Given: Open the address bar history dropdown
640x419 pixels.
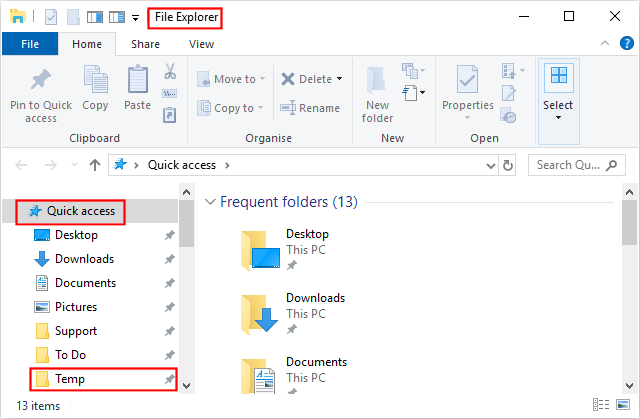Looking at the screenshot, I should click(x=490, y=165).
